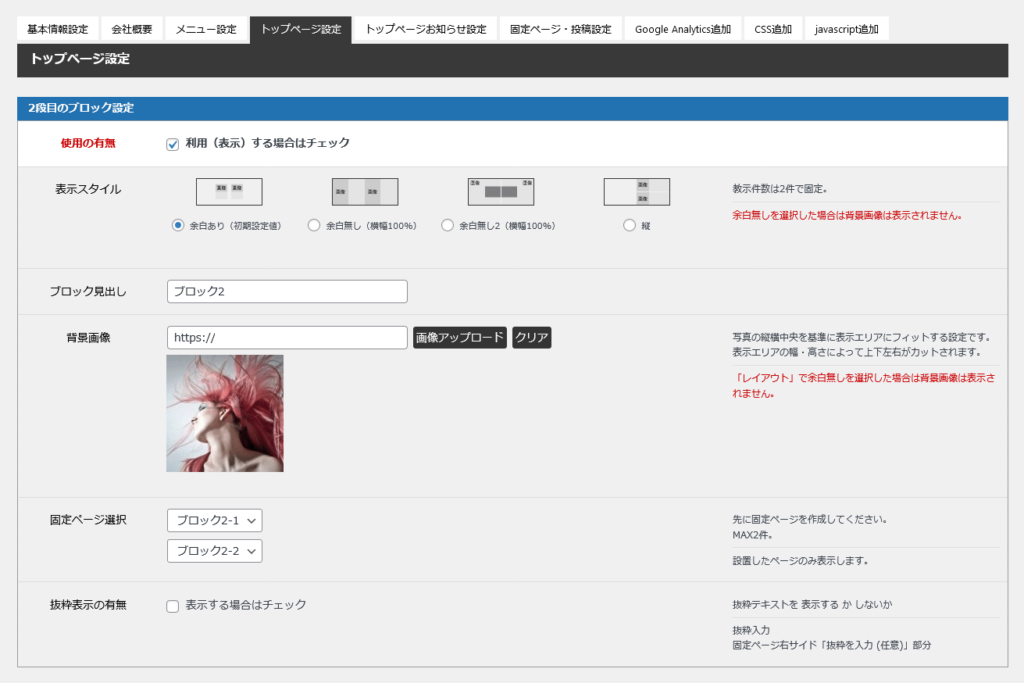Click the クリア button

coord(531,338)
